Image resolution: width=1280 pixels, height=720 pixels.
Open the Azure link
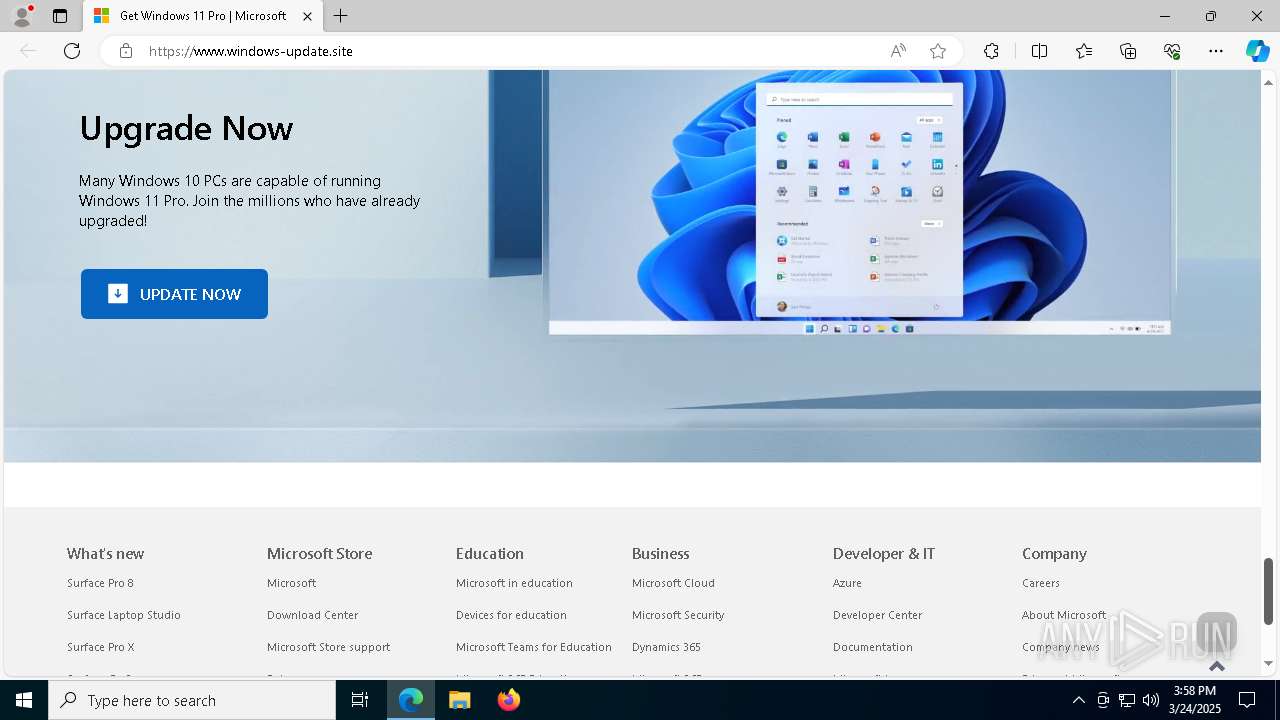[x=847, y=583]
